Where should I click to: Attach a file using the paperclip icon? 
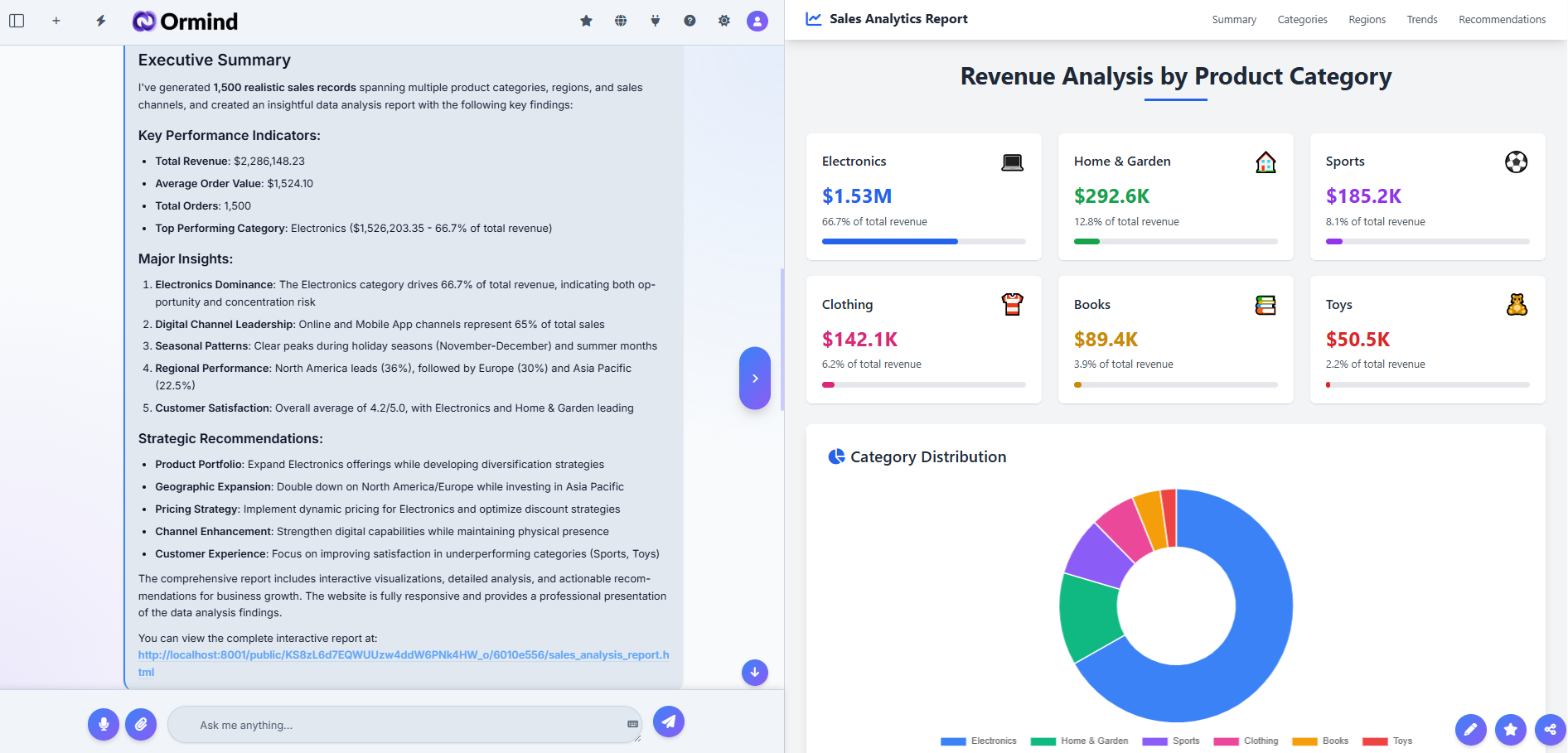tap(141, 724)
